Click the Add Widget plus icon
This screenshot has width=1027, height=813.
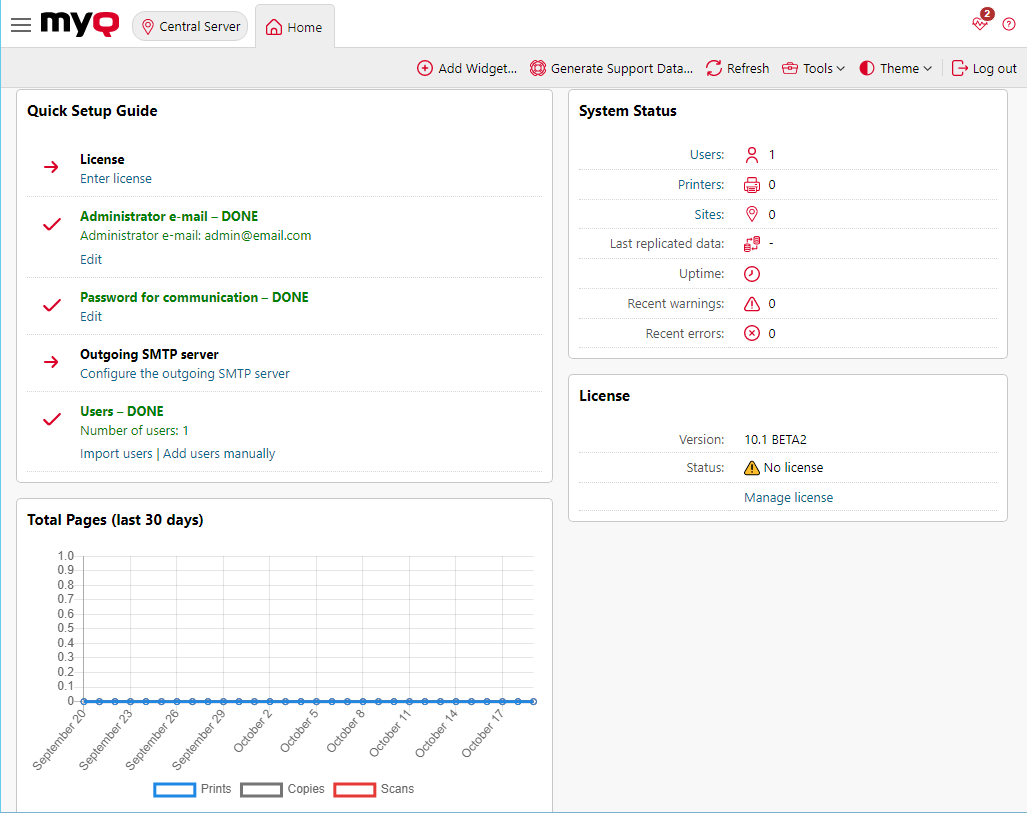[x=424, y=68]
